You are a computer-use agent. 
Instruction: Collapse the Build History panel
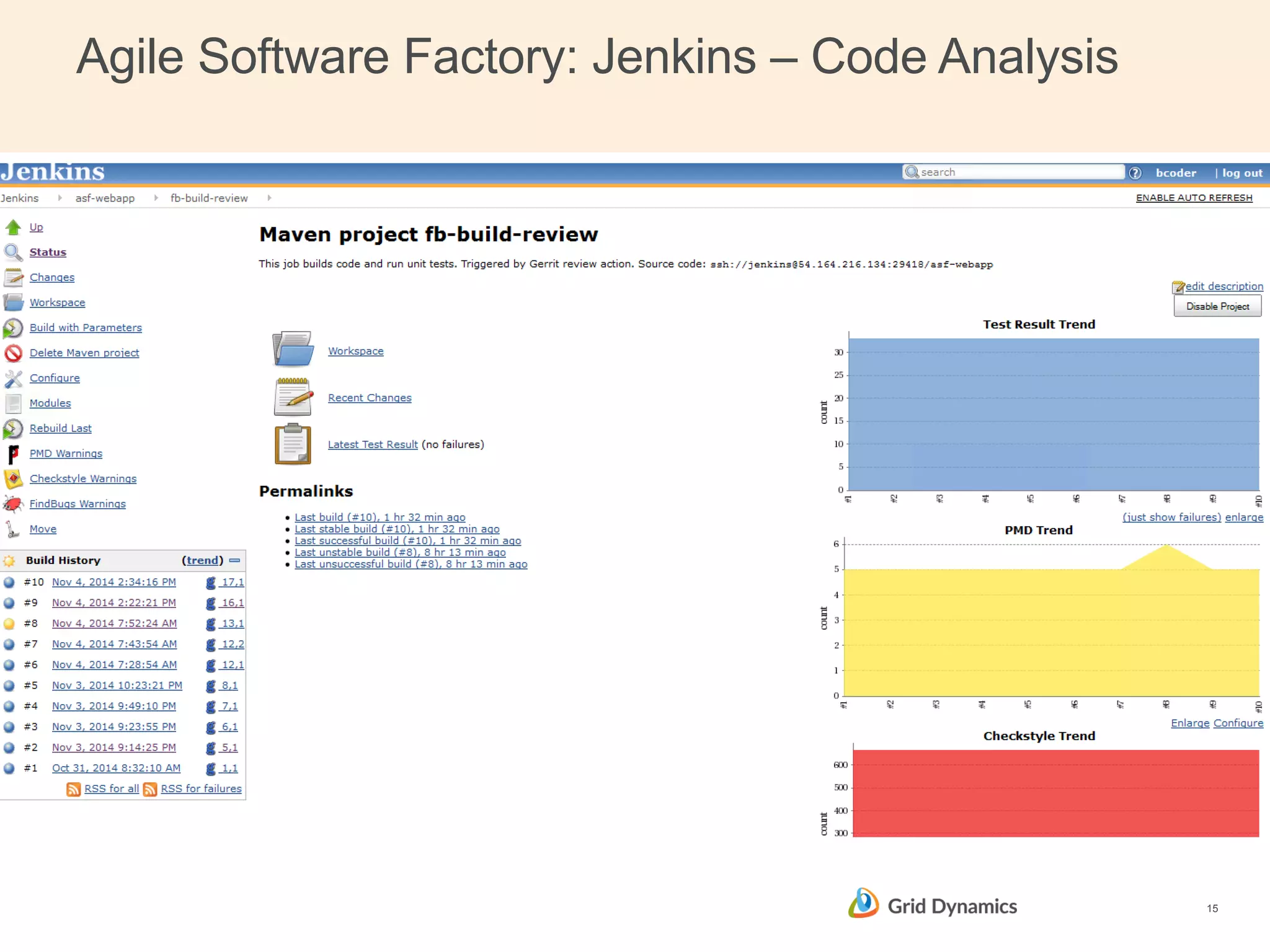point(234,560)
